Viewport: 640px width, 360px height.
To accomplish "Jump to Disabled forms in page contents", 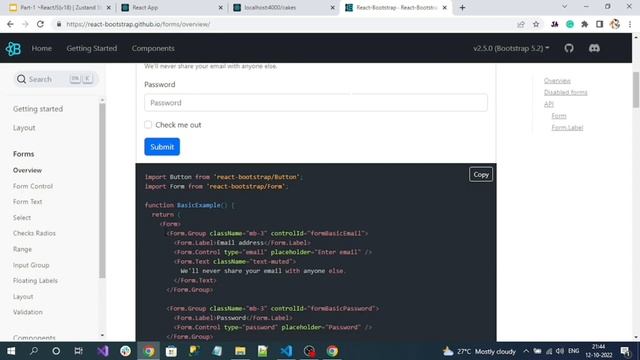I will tap(565, 92).
